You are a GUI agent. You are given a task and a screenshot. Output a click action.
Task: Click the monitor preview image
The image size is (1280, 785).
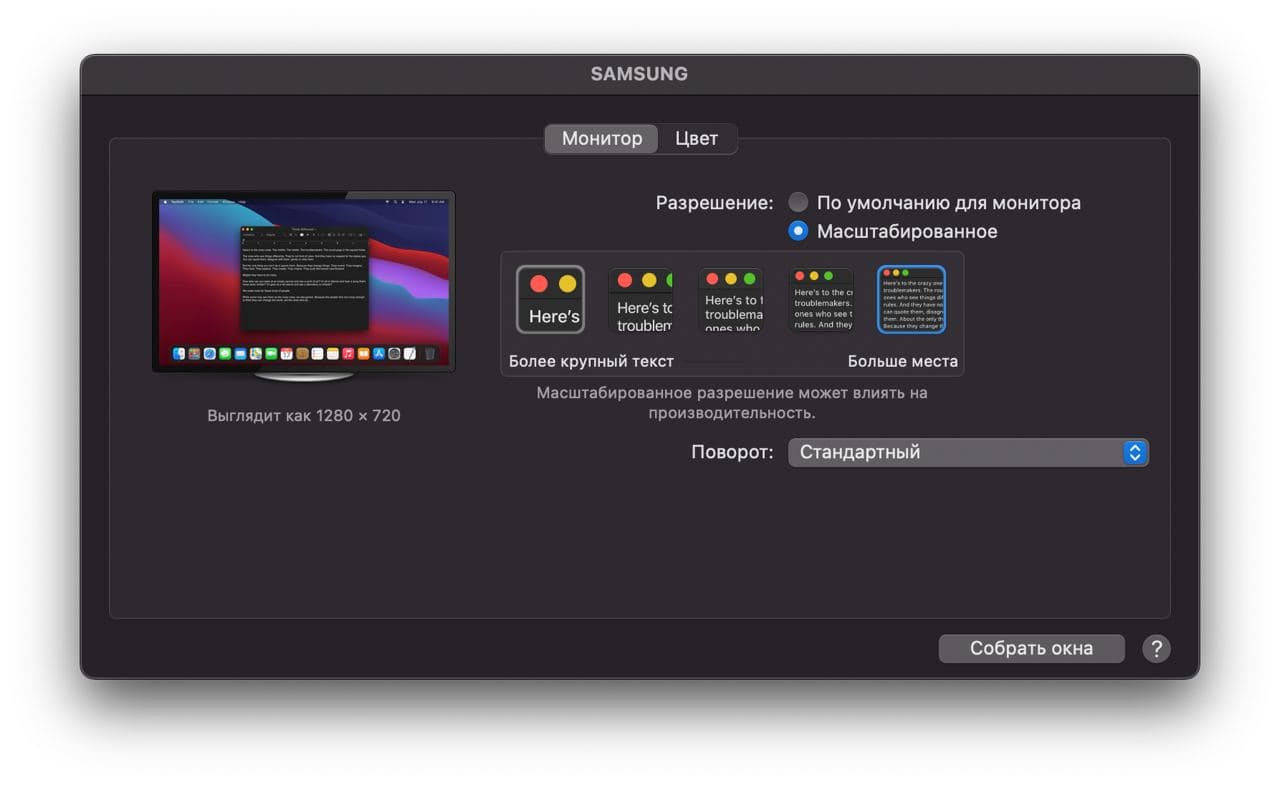[x=304, y=286]
